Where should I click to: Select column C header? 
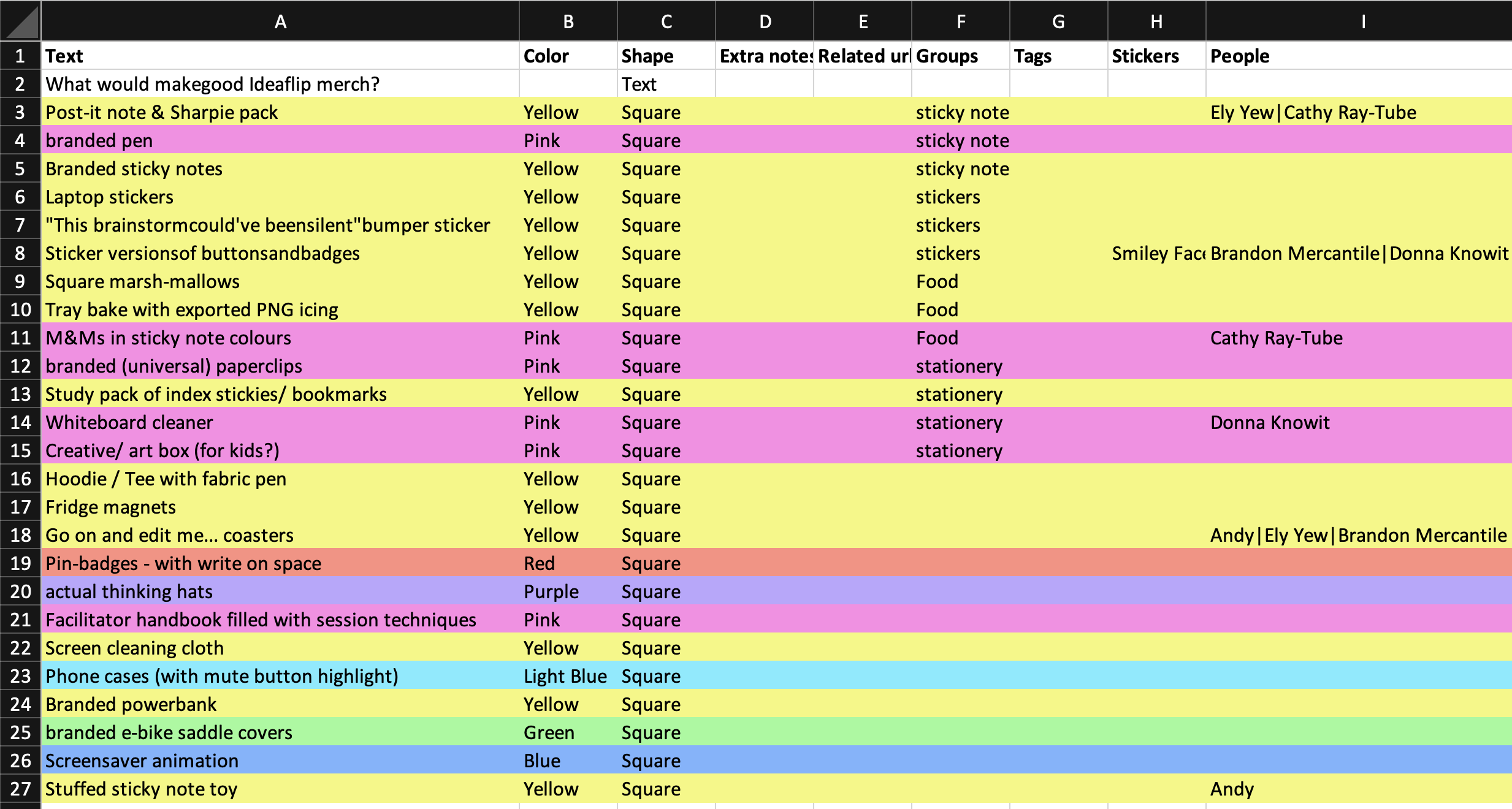click(x=666, y=21)
